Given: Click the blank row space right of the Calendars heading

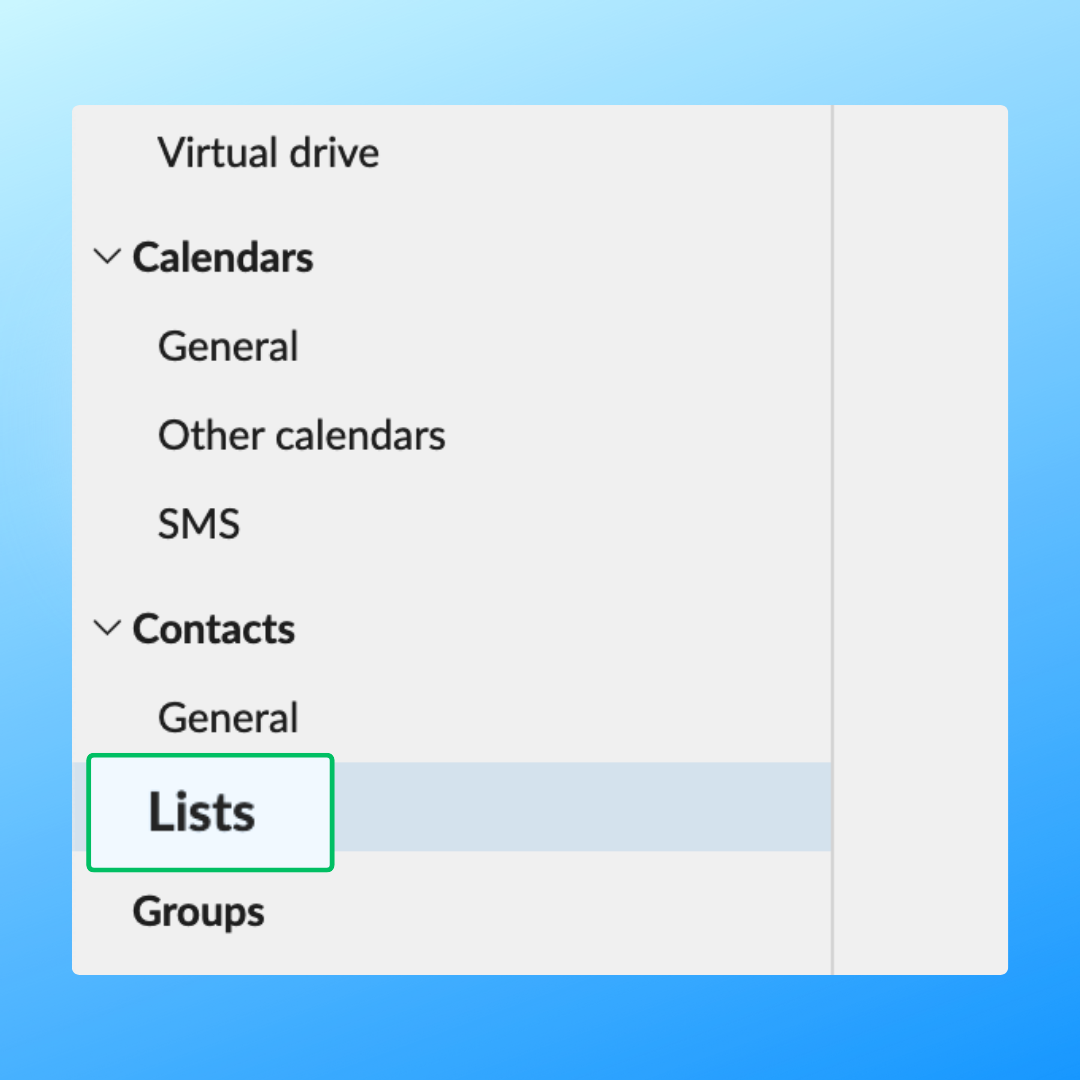Looking at the screenshot, I should (570, 257).
